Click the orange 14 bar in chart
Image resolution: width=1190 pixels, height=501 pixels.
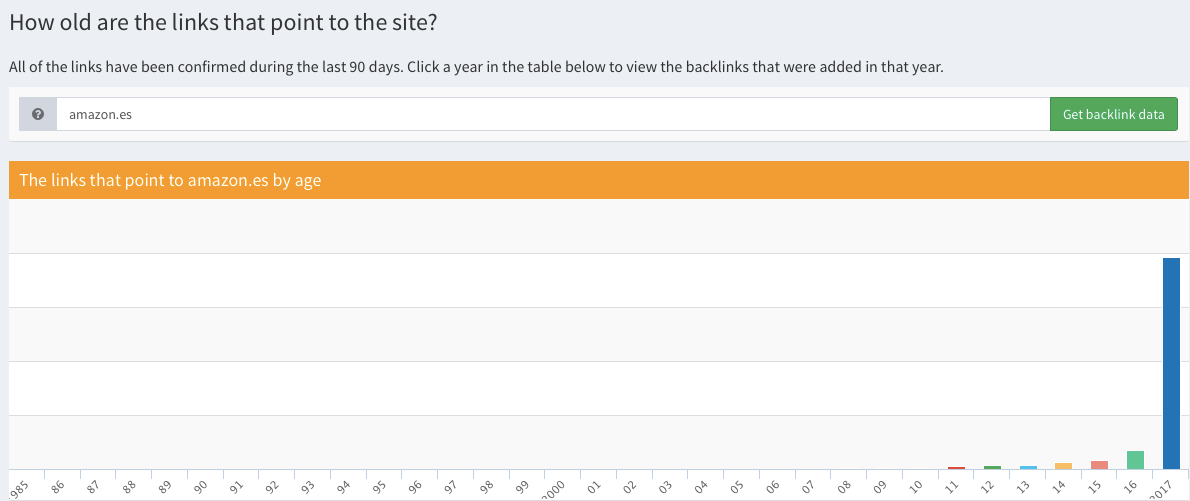(1063, 465)
